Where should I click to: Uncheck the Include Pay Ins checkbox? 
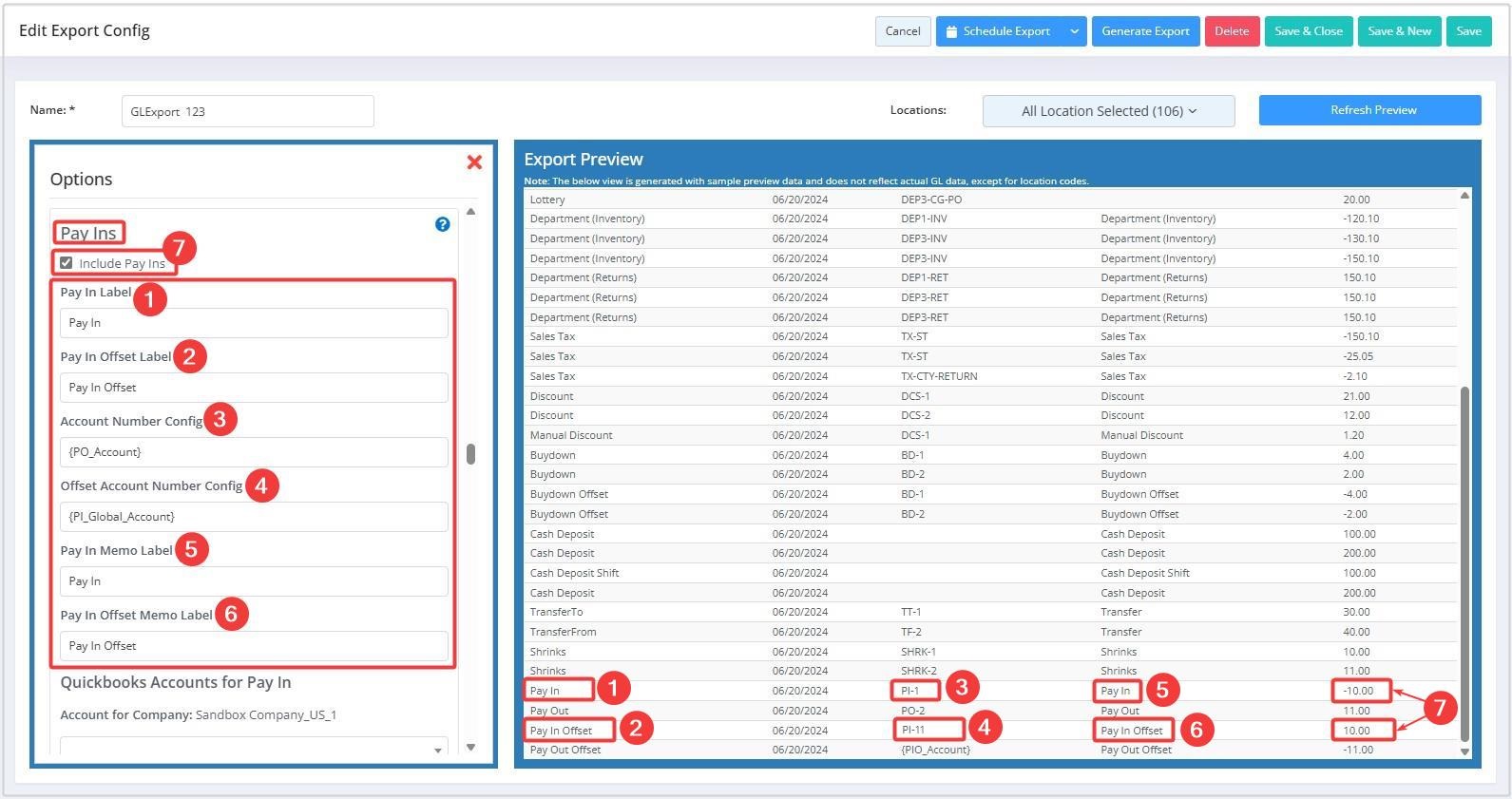tap(67, 263)
